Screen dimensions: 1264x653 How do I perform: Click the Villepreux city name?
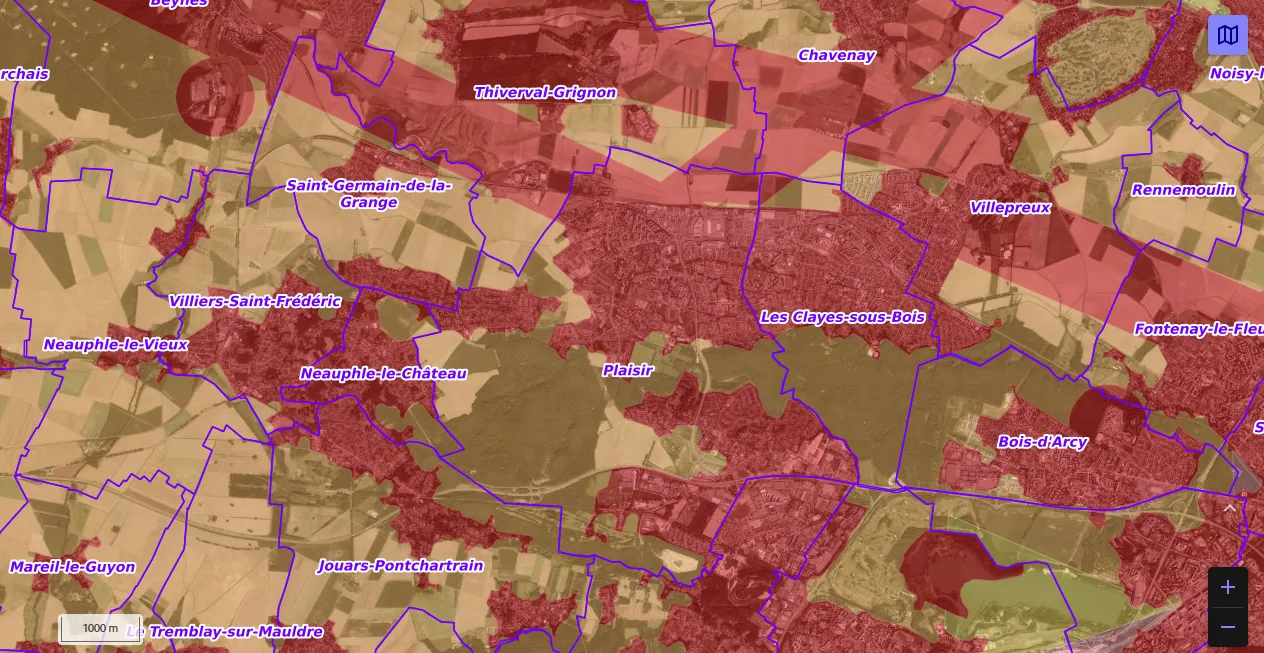pos(1011,207)
